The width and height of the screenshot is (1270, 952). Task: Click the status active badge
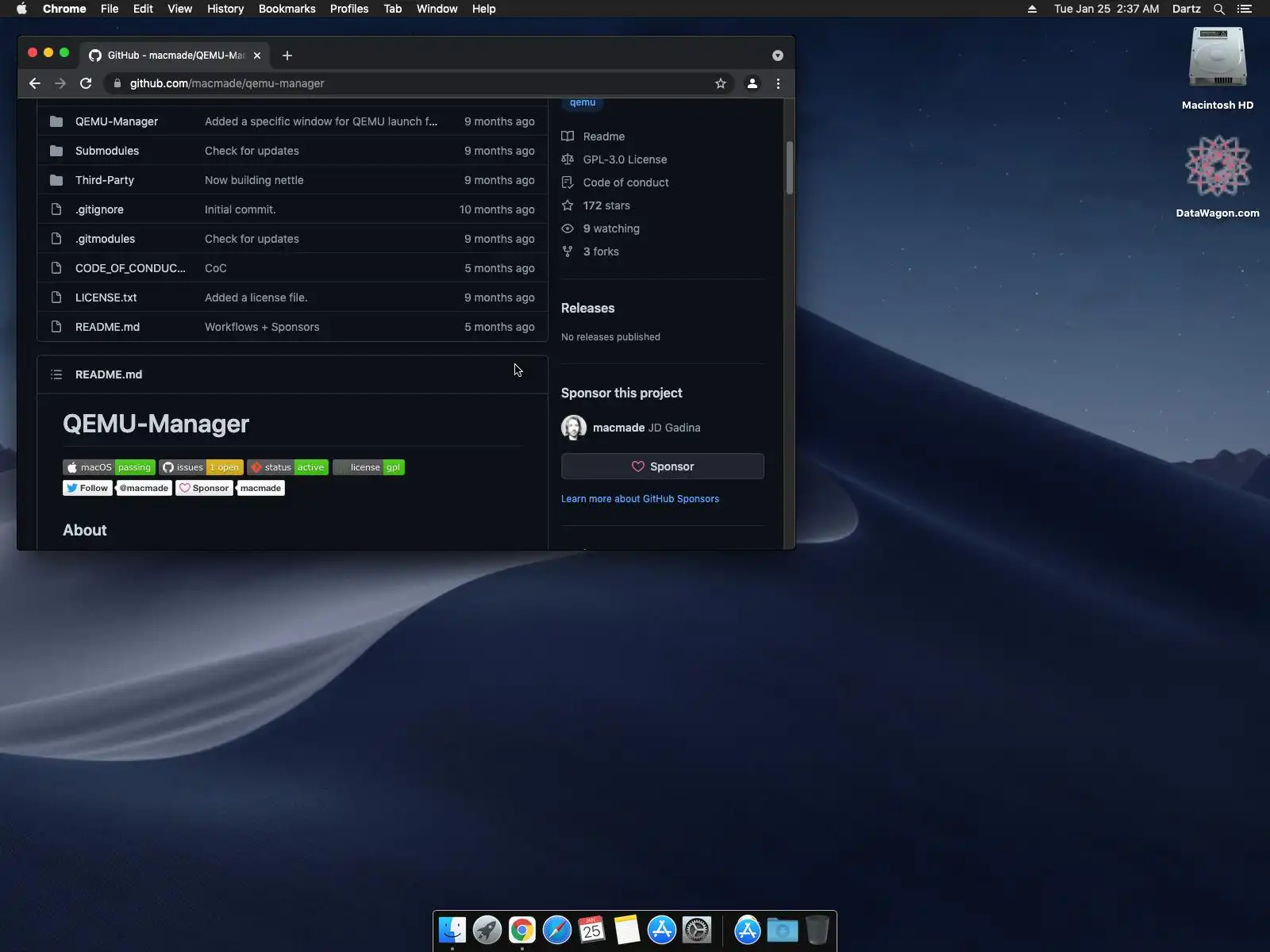click(287, 467)
